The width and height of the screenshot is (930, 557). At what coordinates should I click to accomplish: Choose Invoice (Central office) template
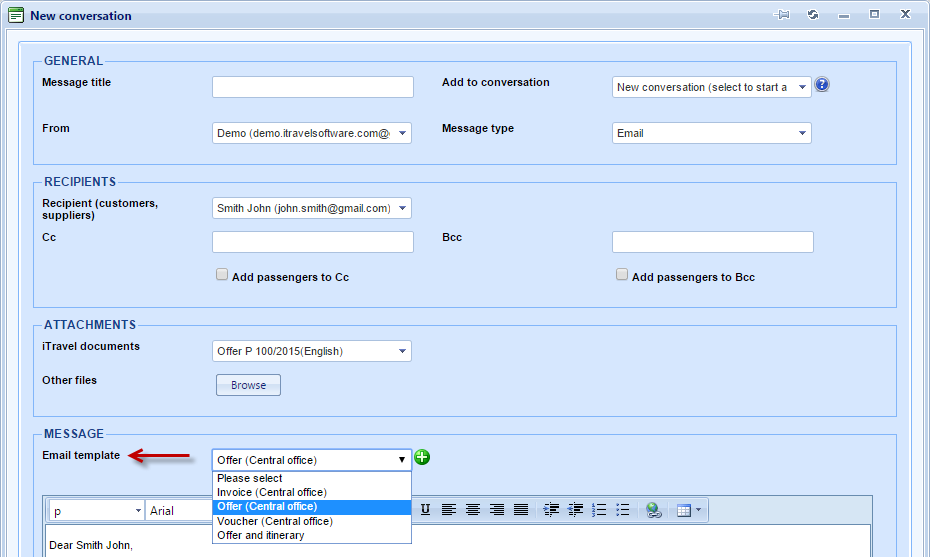(312, 492)
